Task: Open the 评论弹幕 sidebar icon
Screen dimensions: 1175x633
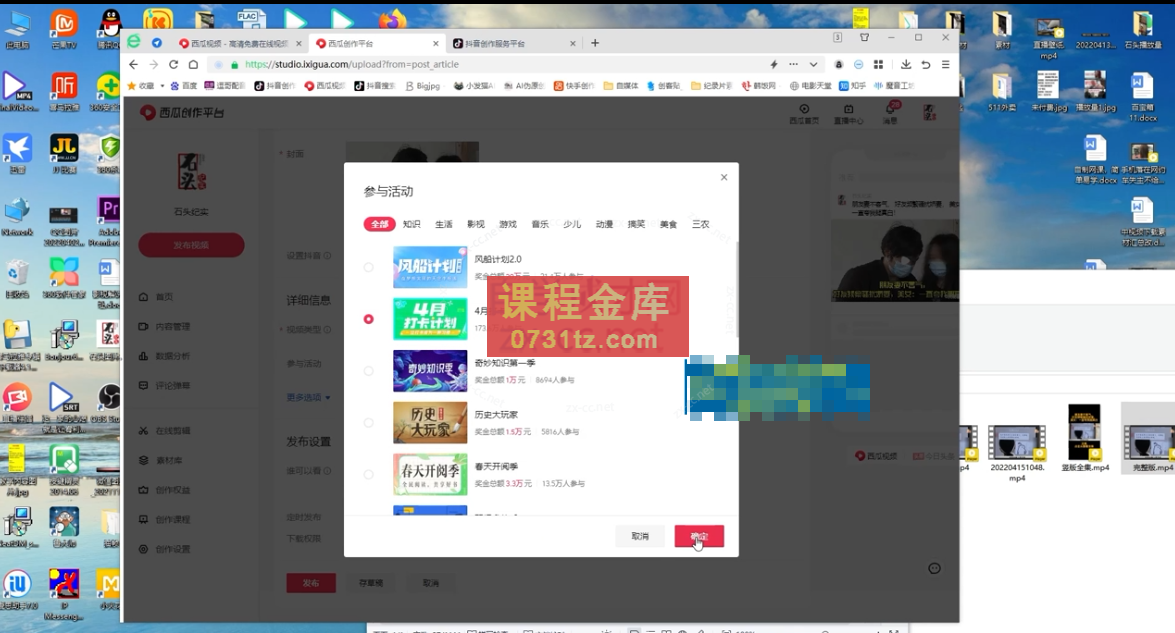Action: tap(143, 386)
